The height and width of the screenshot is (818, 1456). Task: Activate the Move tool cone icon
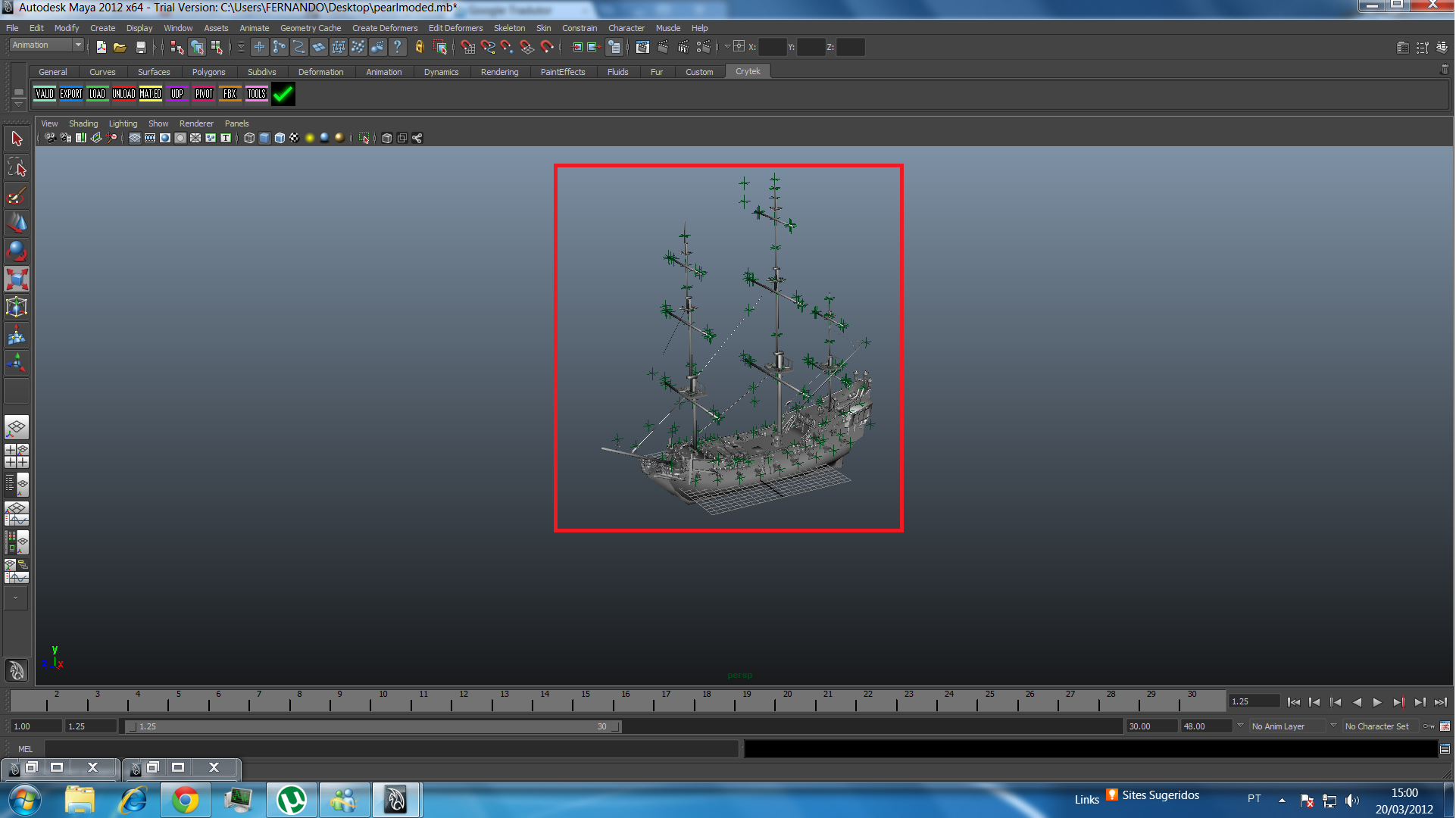pyautogui.click(x=17, y=223)
